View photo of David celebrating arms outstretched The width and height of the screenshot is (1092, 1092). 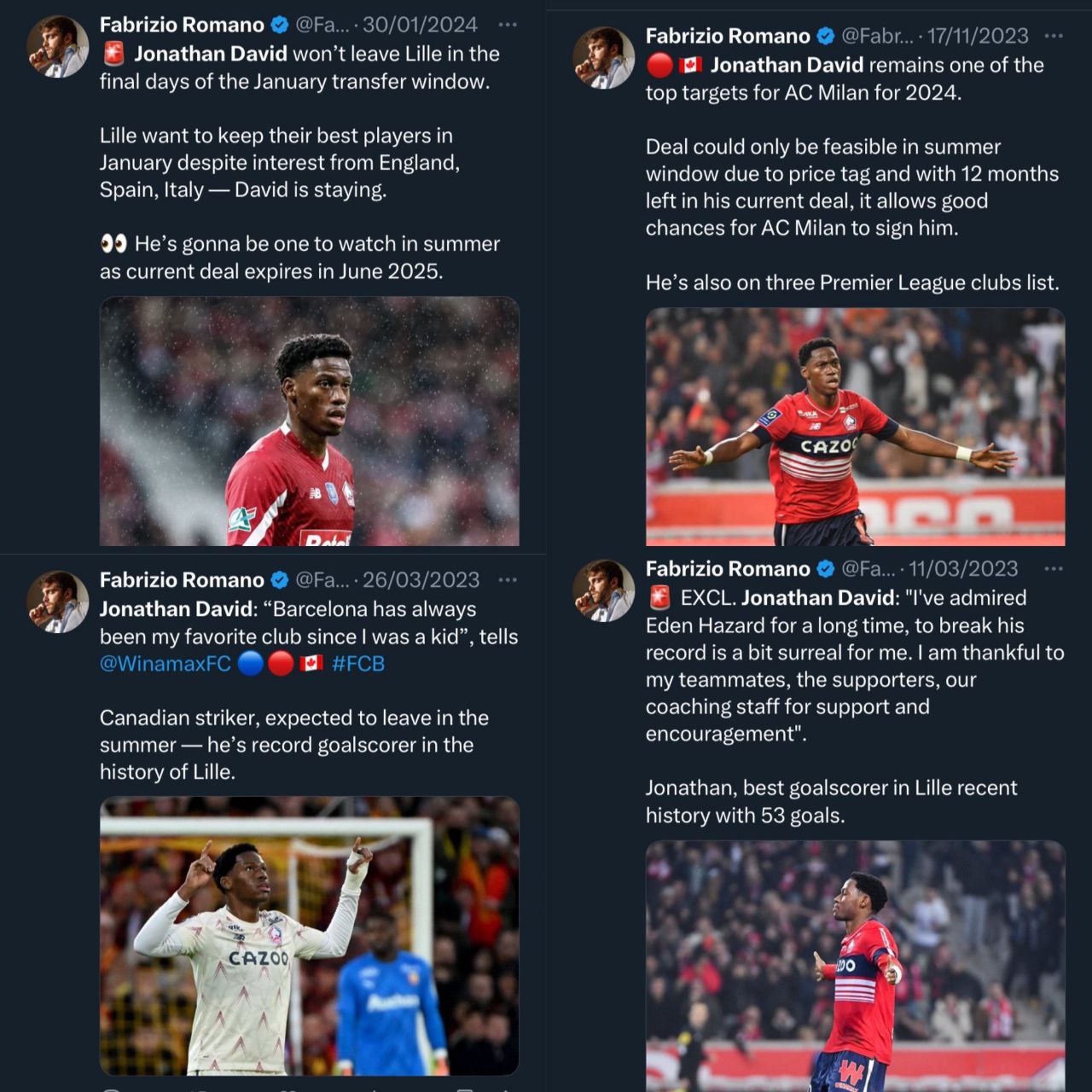856,427
